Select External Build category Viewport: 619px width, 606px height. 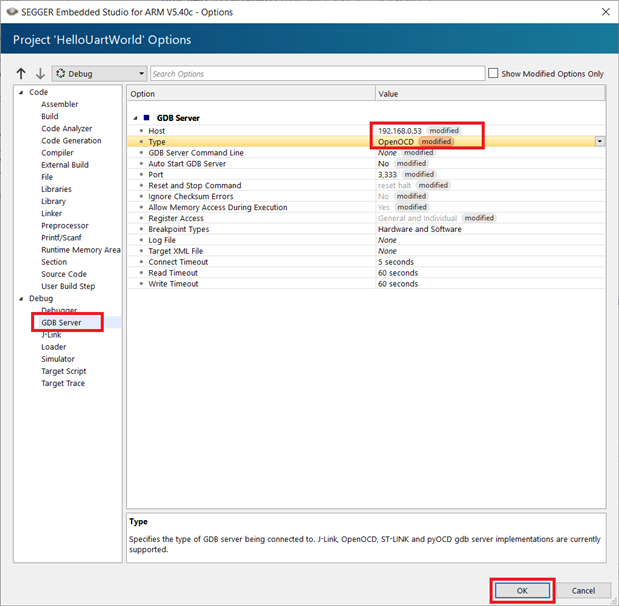65,165
